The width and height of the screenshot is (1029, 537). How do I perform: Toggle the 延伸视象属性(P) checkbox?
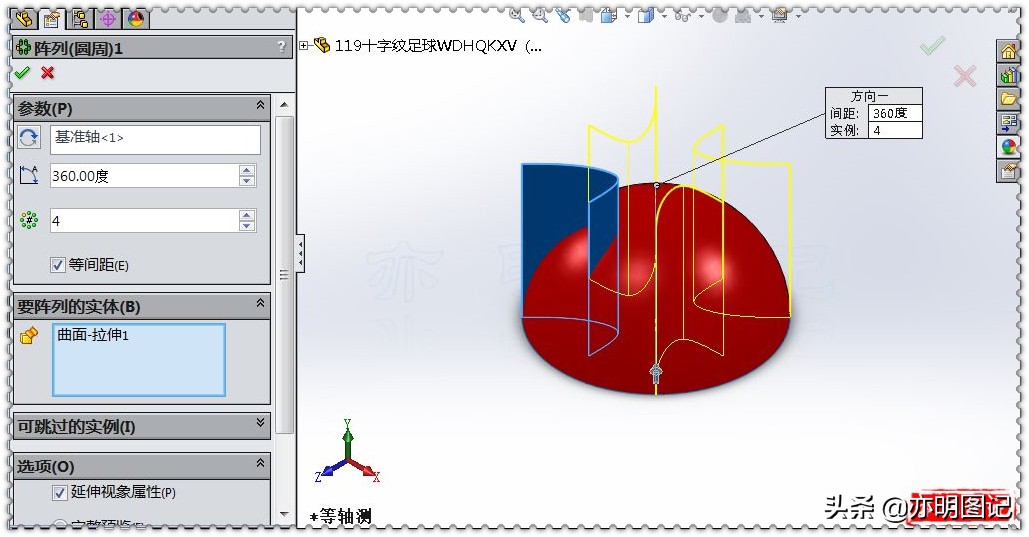(x=60, y=492)
